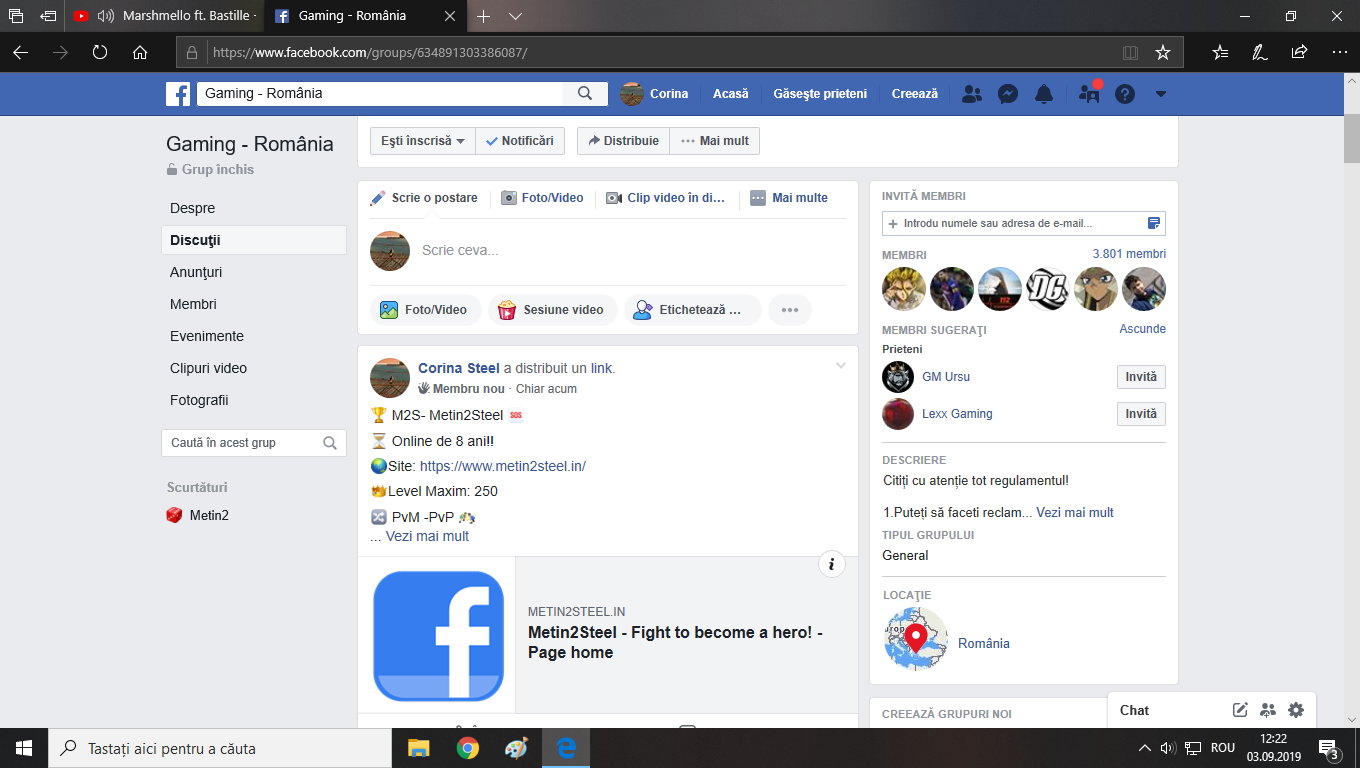Screen dimensions: 1360x768
Task: Hide suggested members with Ascunde
Action: tap(1142, 329)
